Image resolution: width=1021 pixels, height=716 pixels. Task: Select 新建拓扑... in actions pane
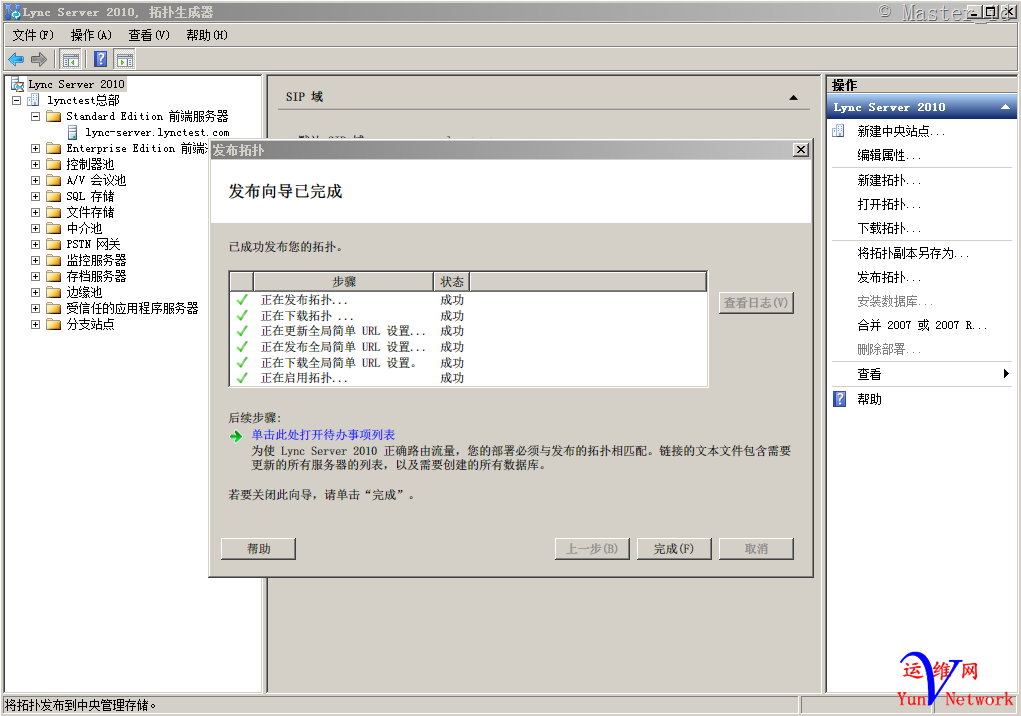point(889,180)
